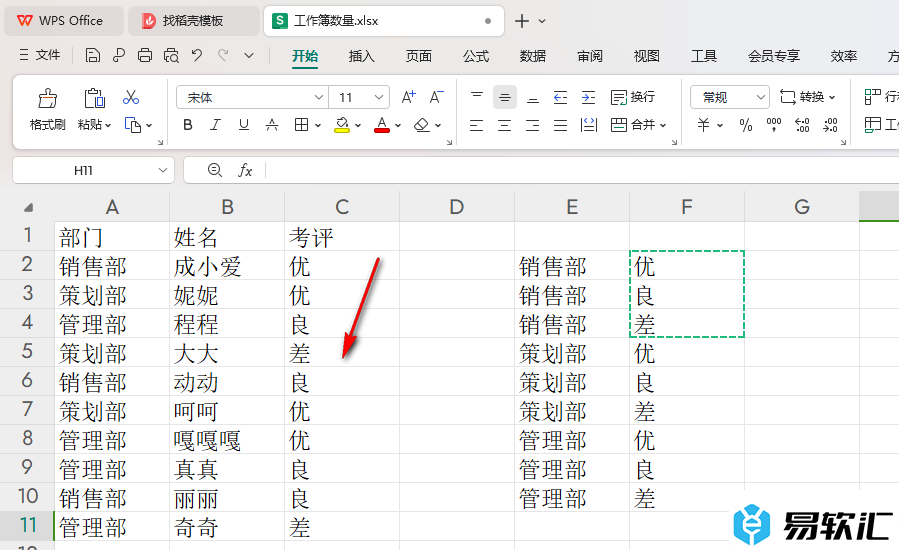Click Decrease Indent icon

click(560, 97)
